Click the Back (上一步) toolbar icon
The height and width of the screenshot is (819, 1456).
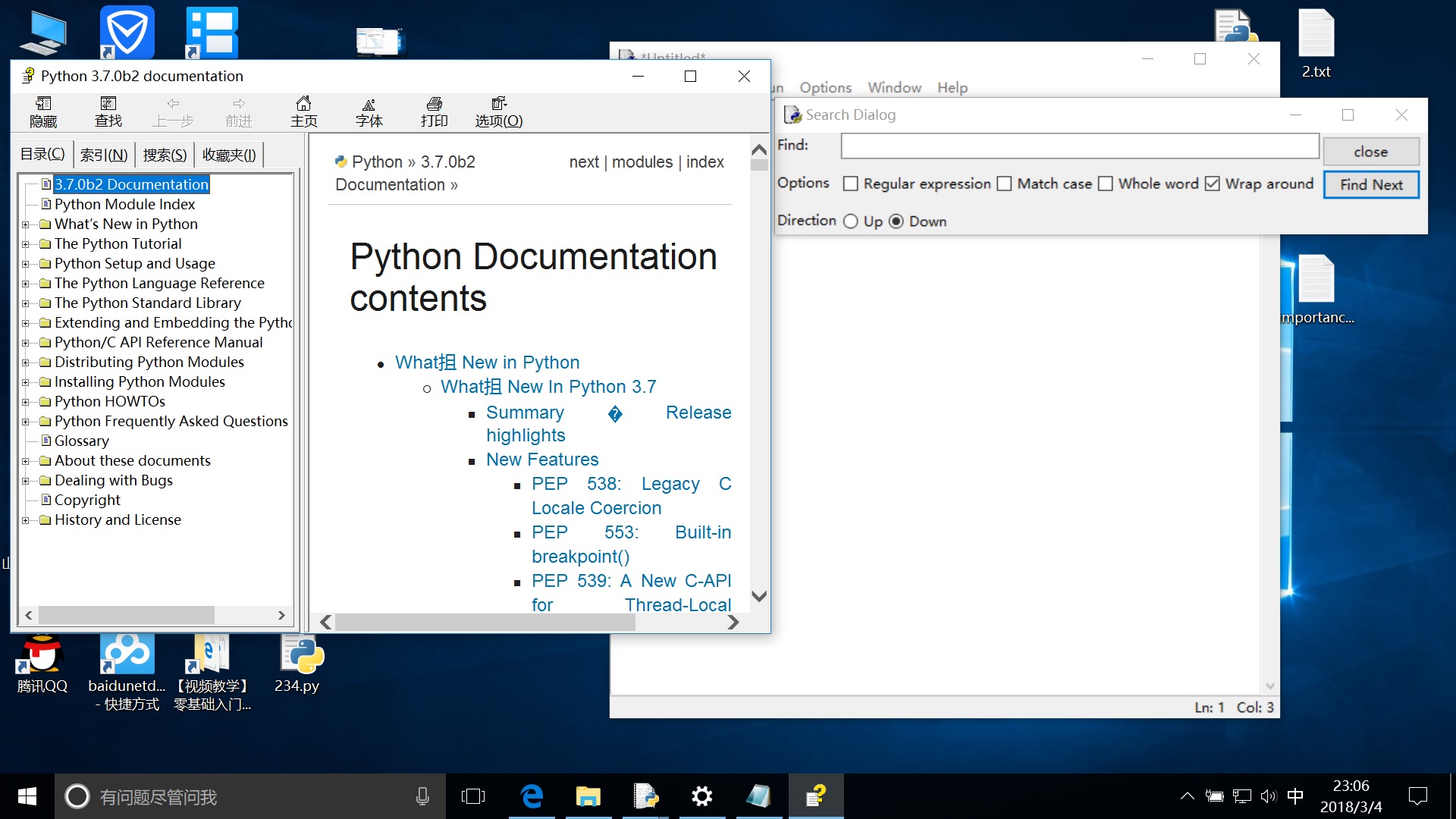173,111
